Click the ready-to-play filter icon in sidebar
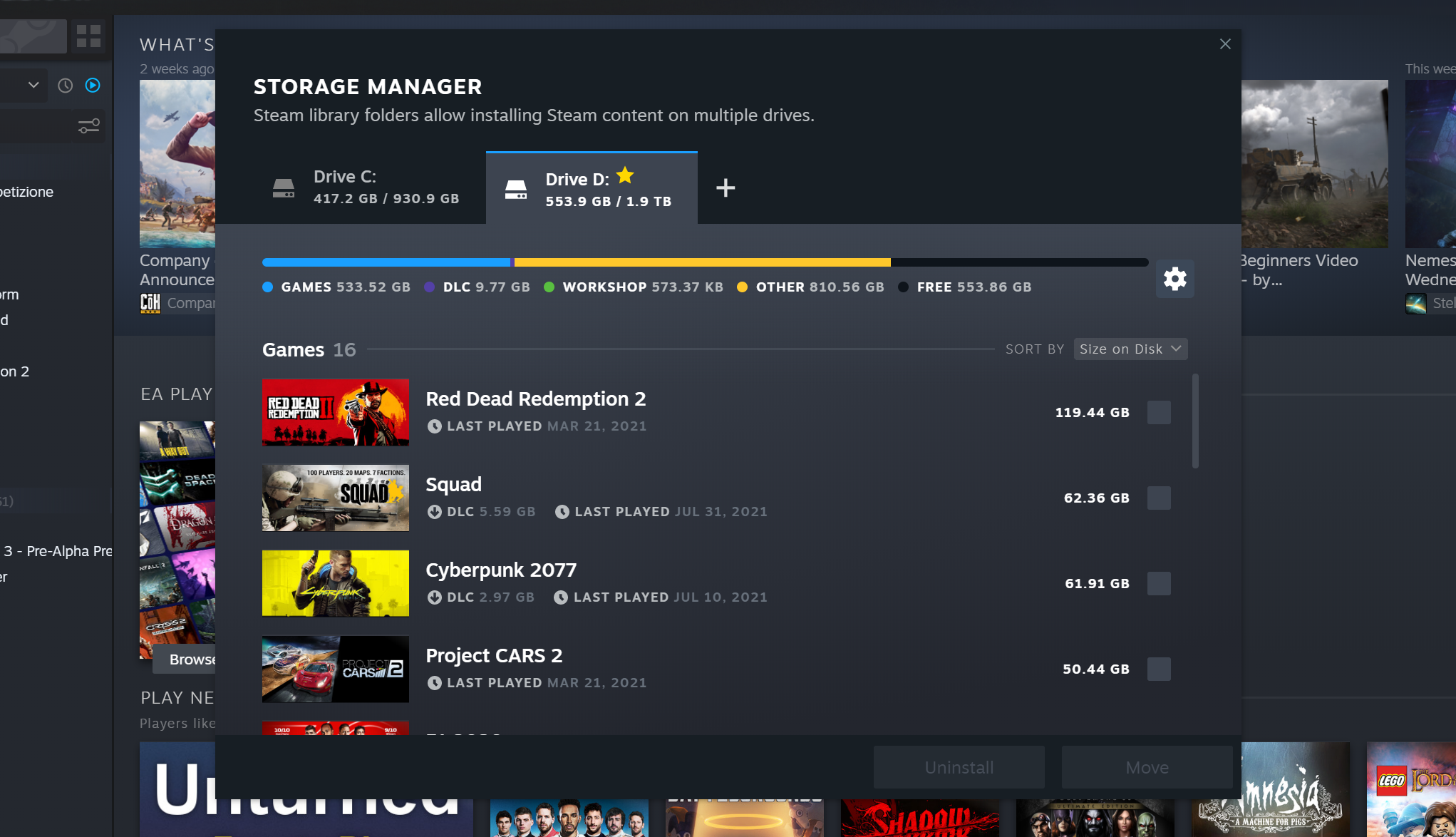Image resolution: width=1456 pixels, height=837 pixels. [93, 86]
